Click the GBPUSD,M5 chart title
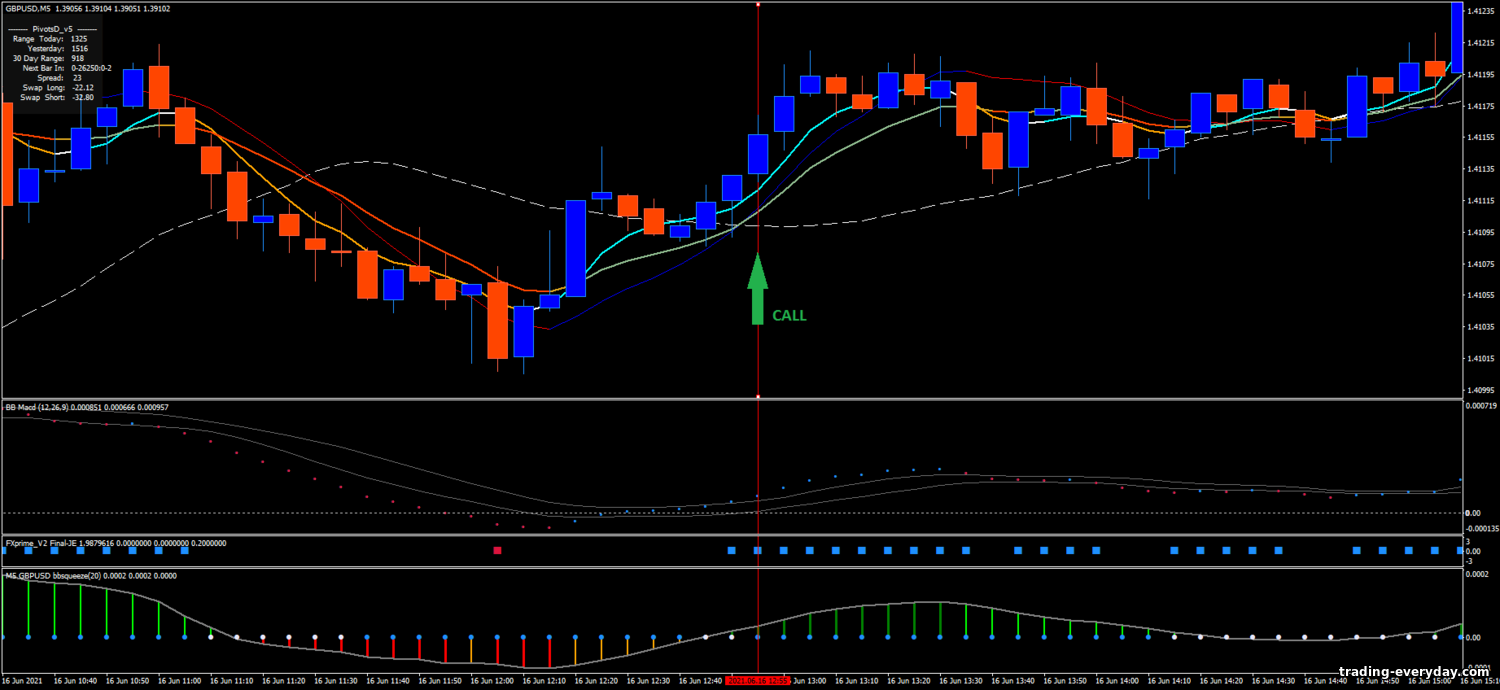 (x=28, y=8)
